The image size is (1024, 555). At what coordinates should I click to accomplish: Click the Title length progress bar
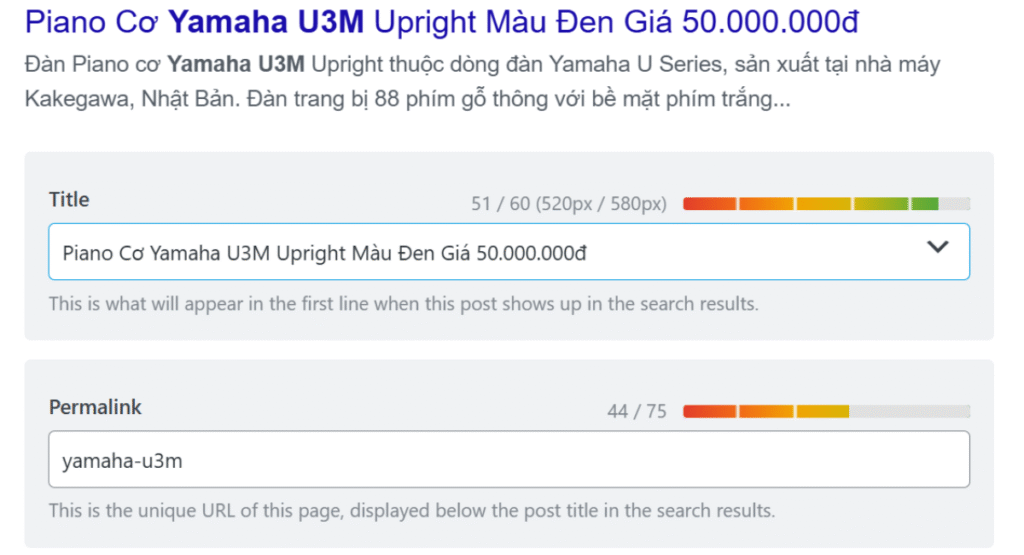826,204
